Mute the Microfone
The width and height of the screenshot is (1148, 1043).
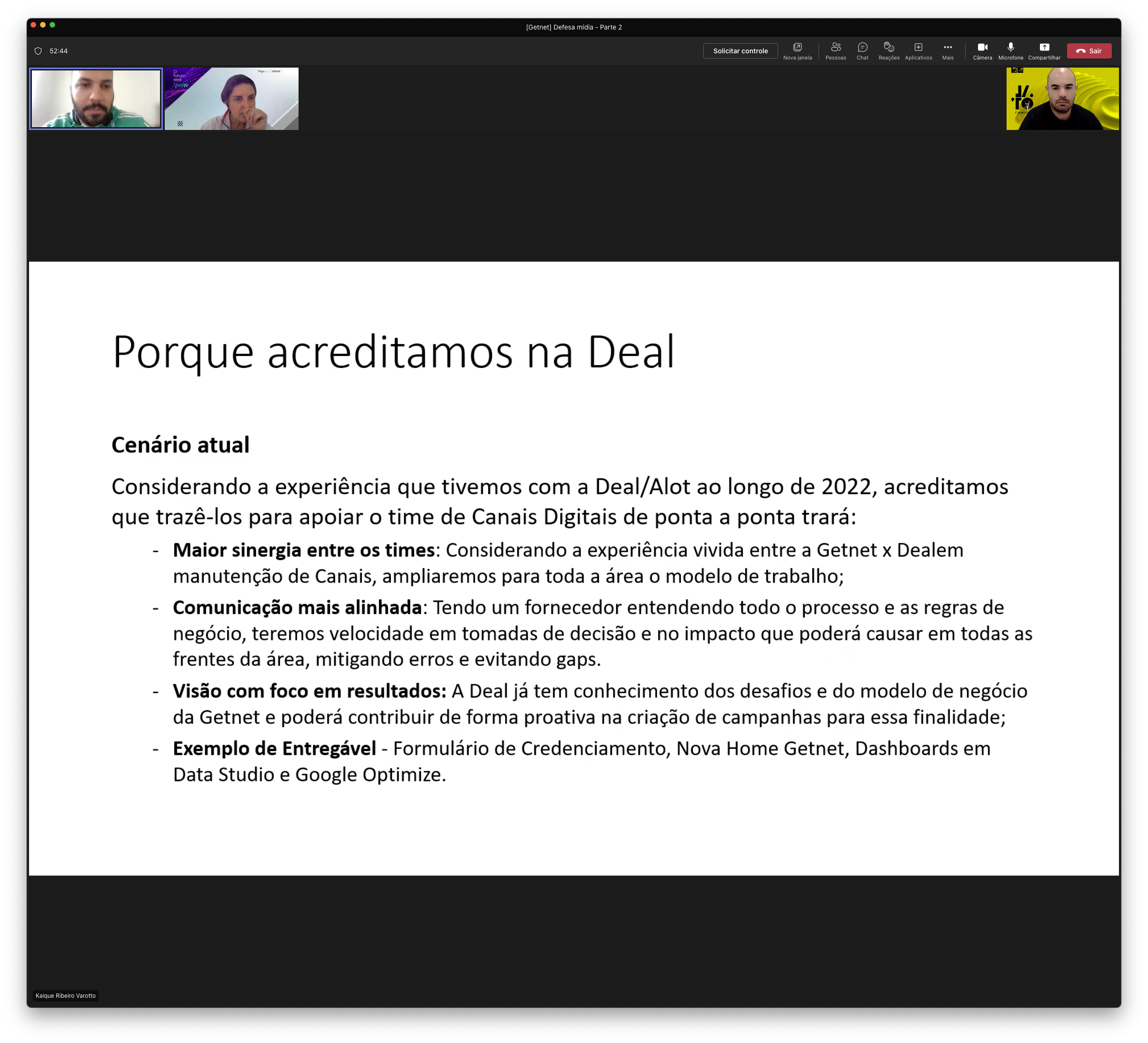coord(1010,50)
